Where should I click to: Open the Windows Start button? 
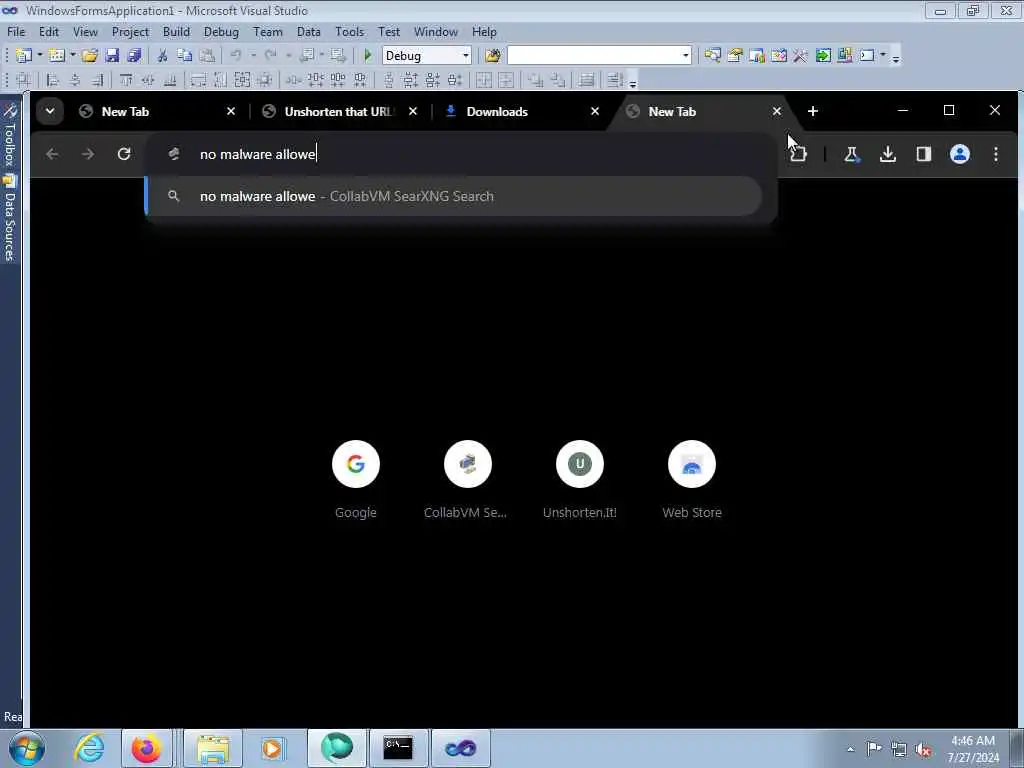click(x=27, y=748)
